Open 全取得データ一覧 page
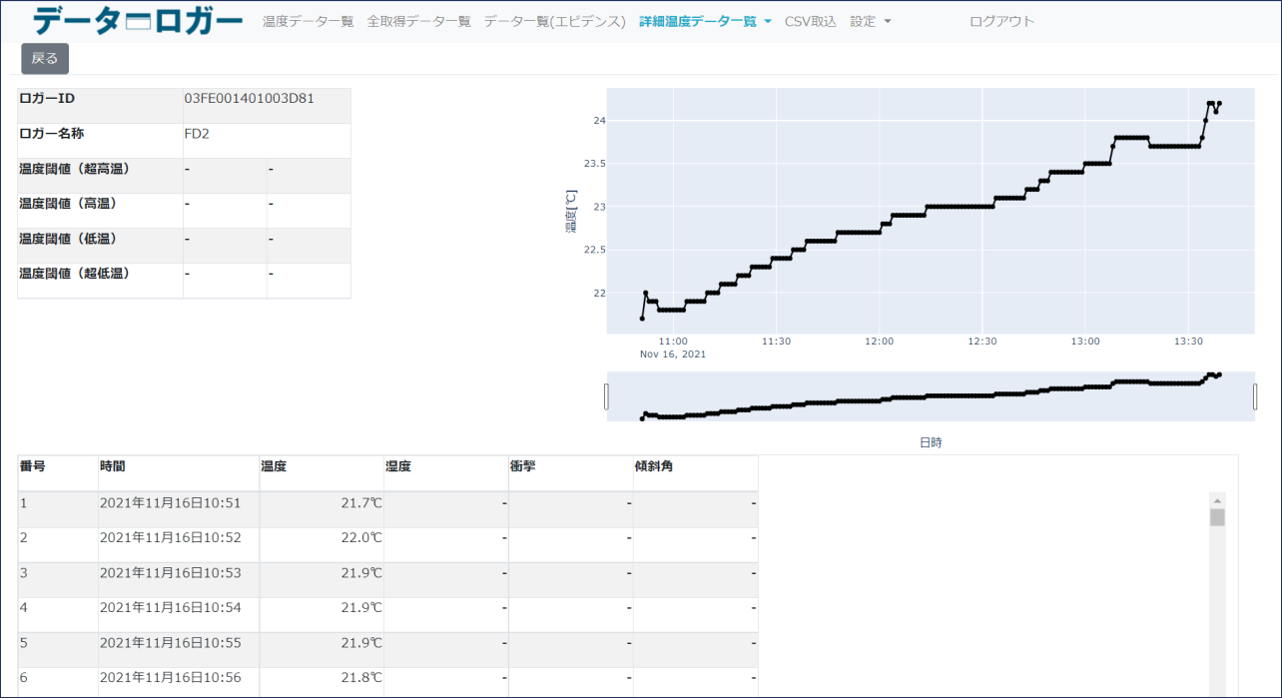This screenshot has height=698, width=1282. point(418,21)
